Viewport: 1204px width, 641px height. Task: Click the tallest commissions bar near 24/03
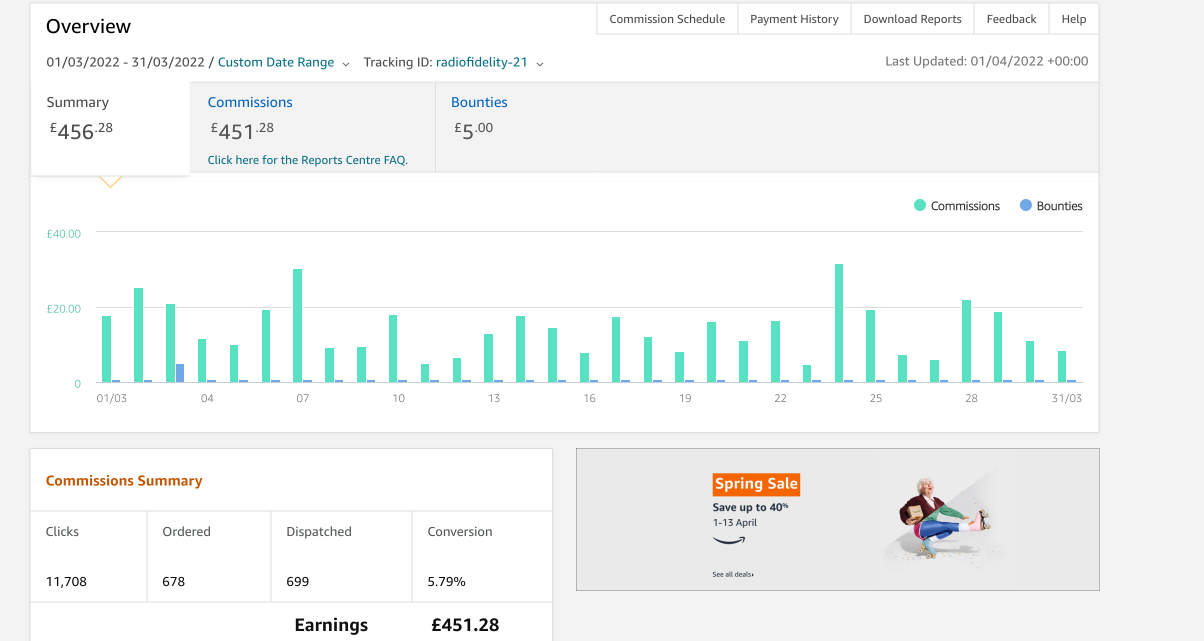(839, 323)
